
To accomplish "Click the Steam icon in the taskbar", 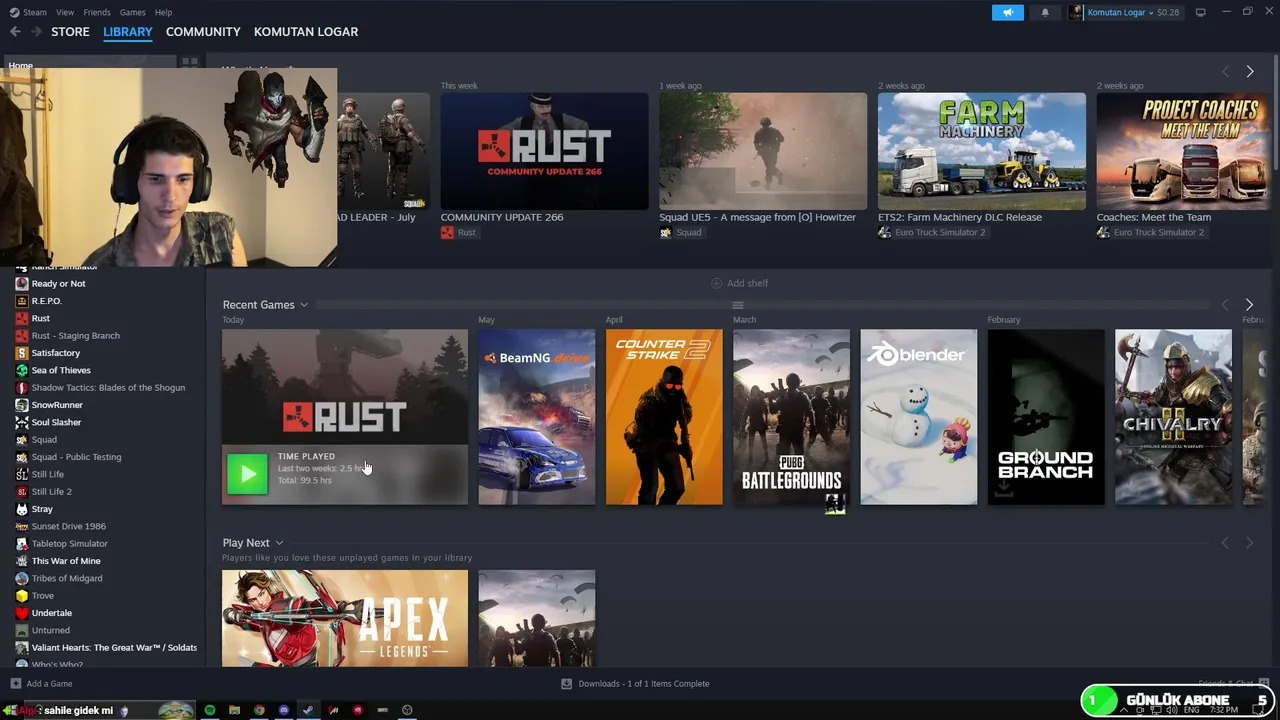I will pyautogui.click(x=308, y=710).
